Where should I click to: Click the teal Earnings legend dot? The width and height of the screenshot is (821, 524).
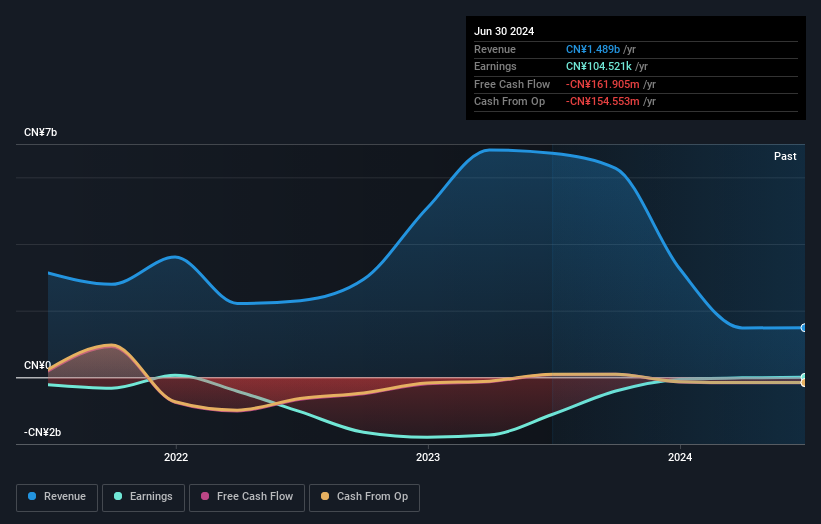(118, 496)
